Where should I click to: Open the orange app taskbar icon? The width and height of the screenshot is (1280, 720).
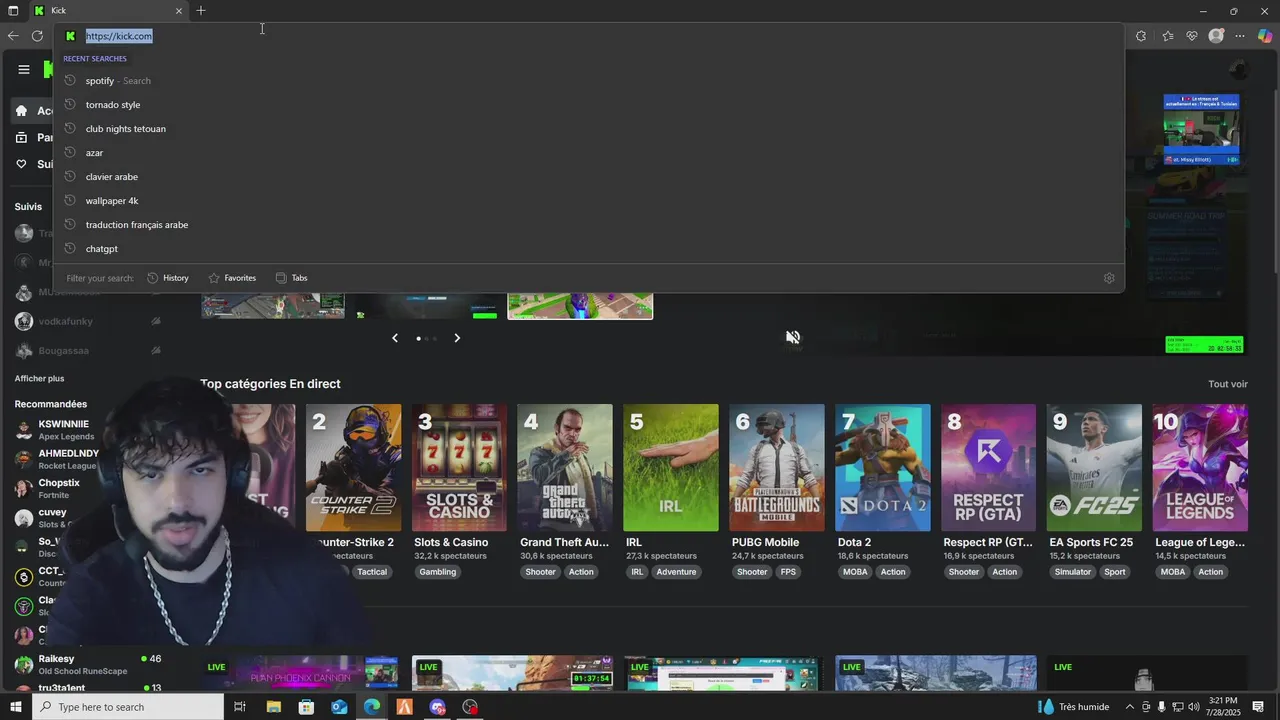point(404,707)
